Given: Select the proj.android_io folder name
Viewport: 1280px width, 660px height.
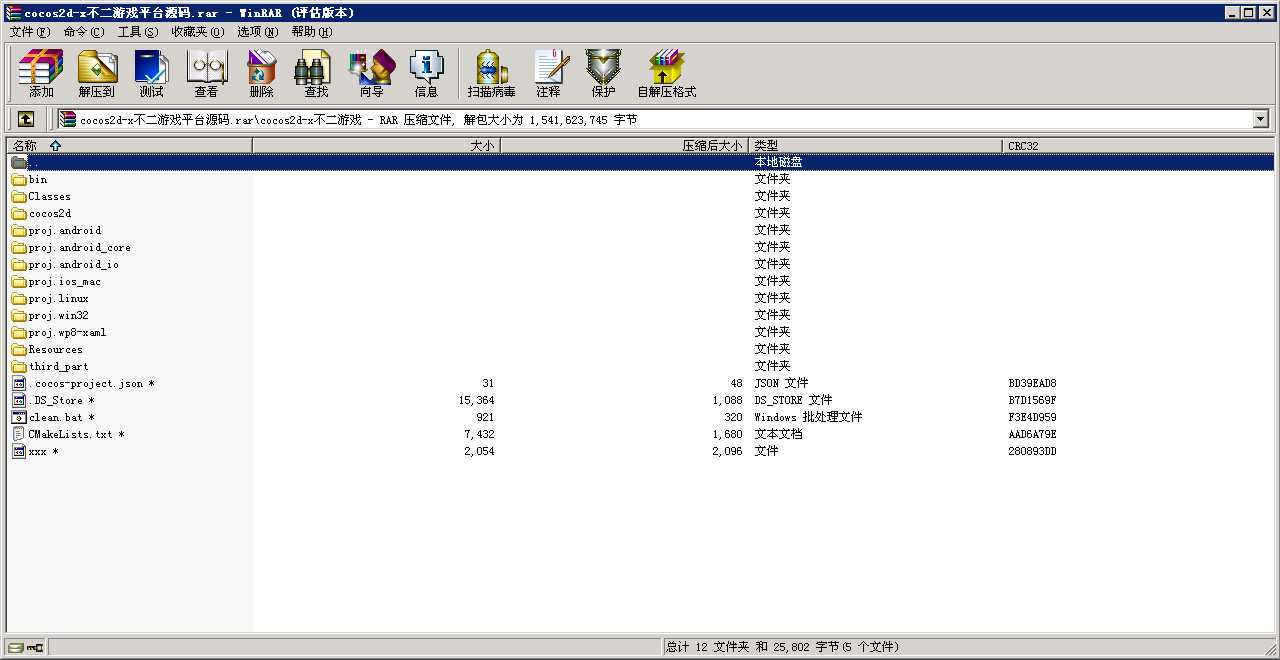Looking at the screenshot, I should point(74,265).
